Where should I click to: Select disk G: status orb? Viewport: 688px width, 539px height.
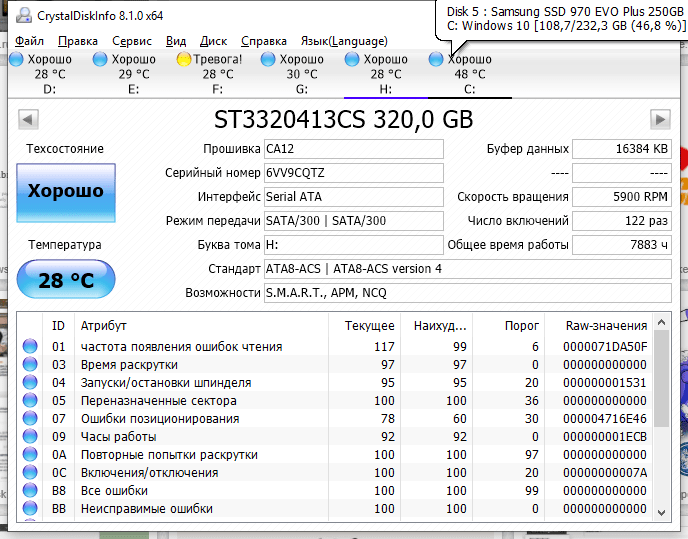268,59
